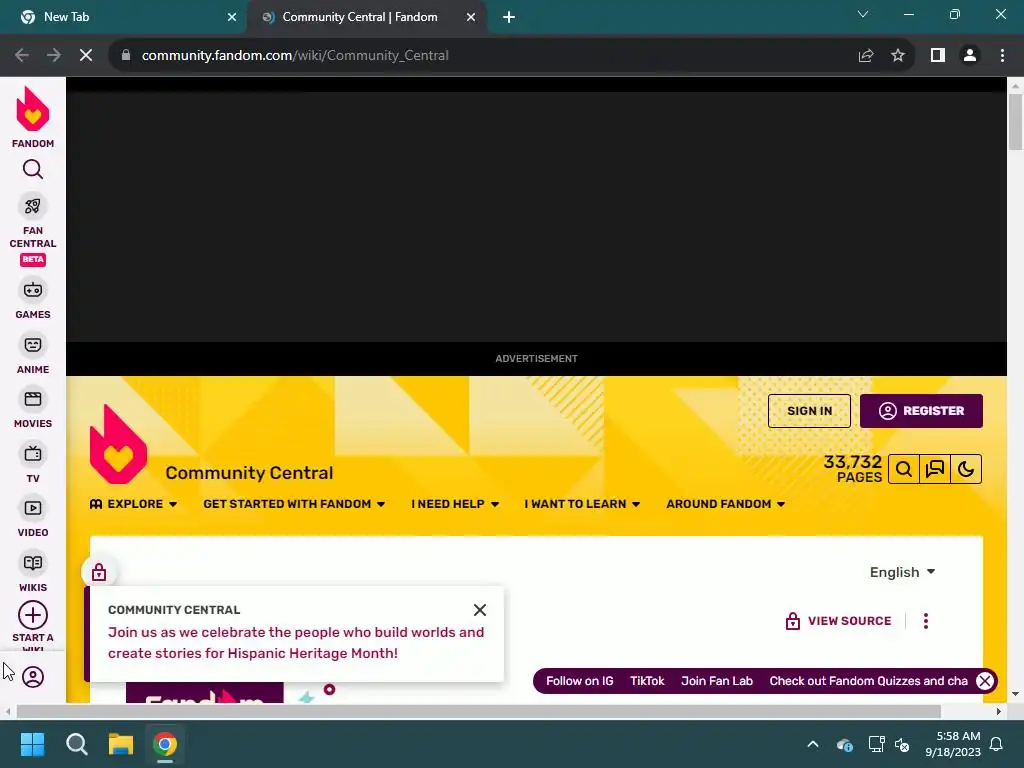Close the Community Central tab
1024x768 pixels.
pos(471,17)
